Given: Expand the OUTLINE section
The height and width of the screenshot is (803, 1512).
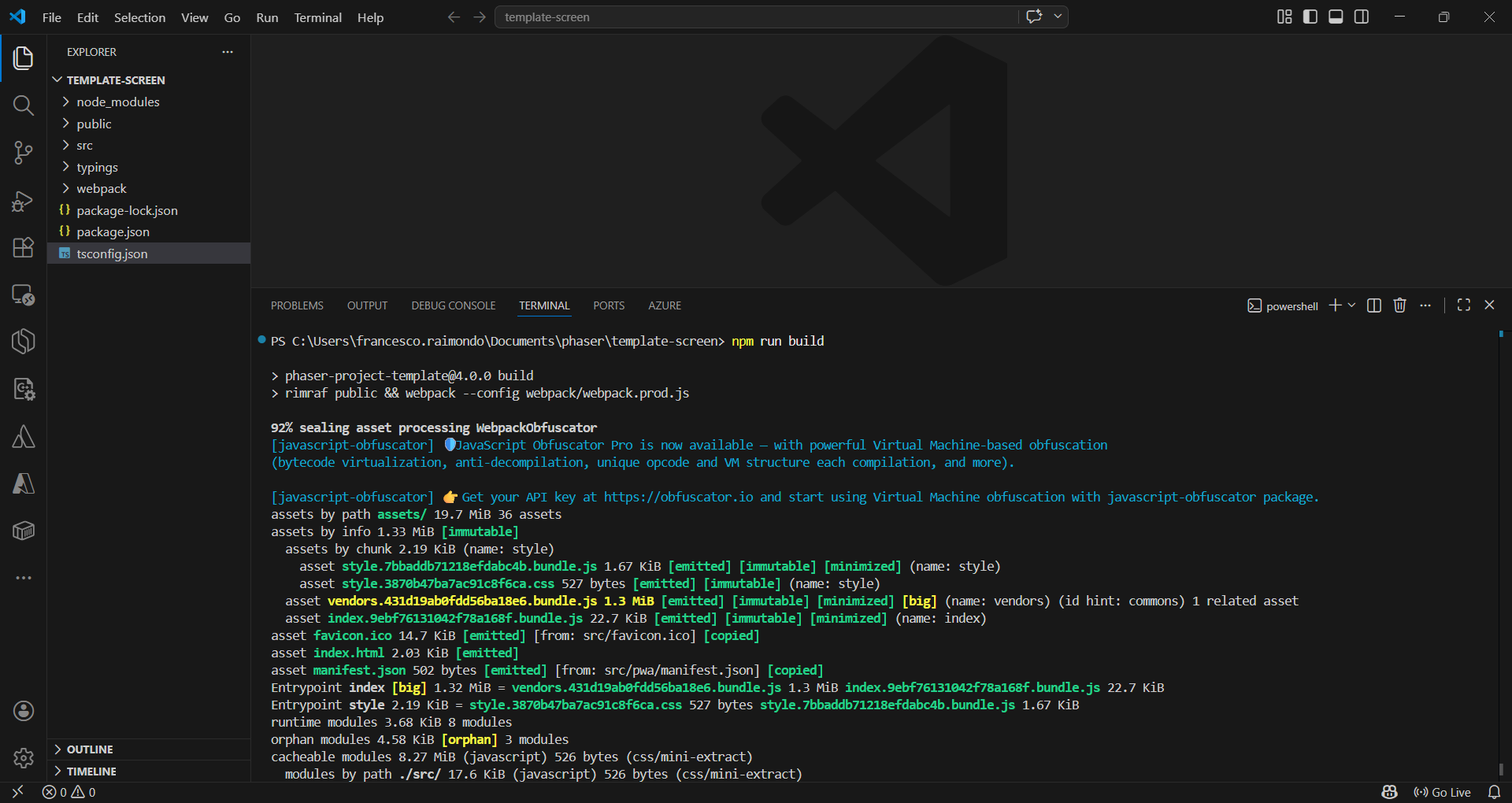Looking at the screenshot, I should [x=149, y=749].
